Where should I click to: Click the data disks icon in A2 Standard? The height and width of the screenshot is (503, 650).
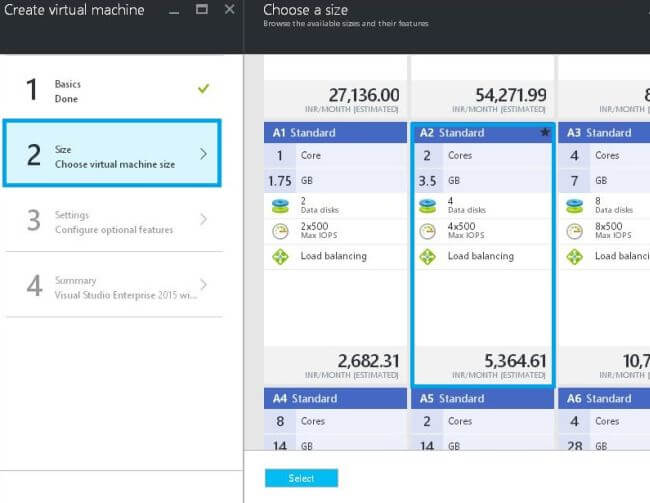(427, 206)
